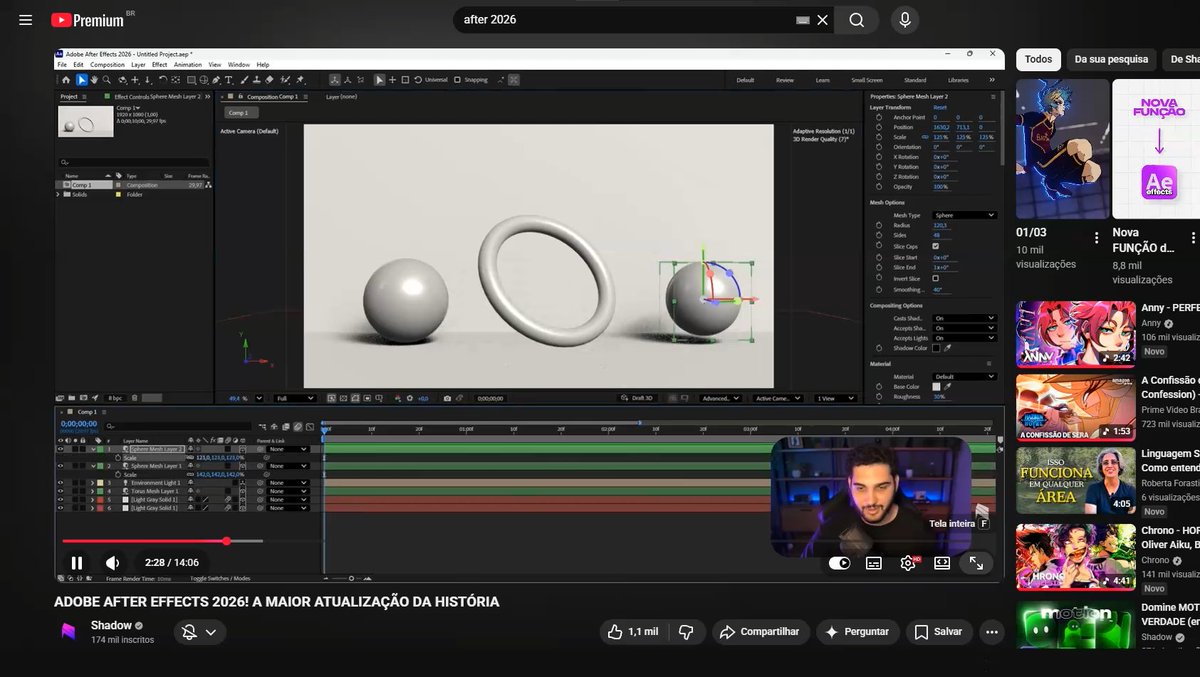This screenshot has height=677, width=1200.
Task: Open notification bell subscription dropdown
Action: (x=199, y=632)
